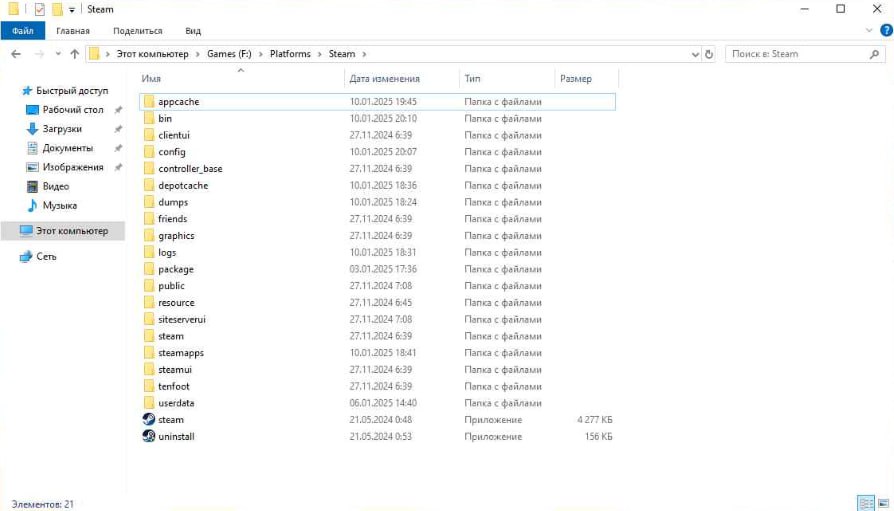The height and width of the screenshot is (511, 894).
Task: Expand the ribbon with the chevron
Action: tap(868, 31)
